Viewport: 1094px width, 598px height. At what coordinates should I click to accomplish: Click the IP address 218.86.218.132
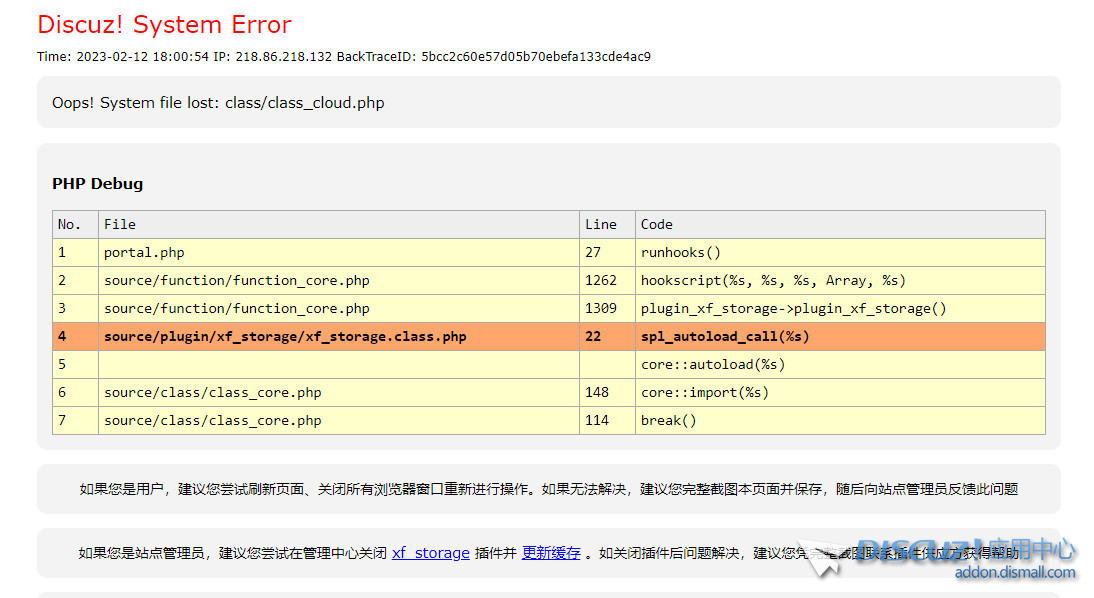pos(283,57)
